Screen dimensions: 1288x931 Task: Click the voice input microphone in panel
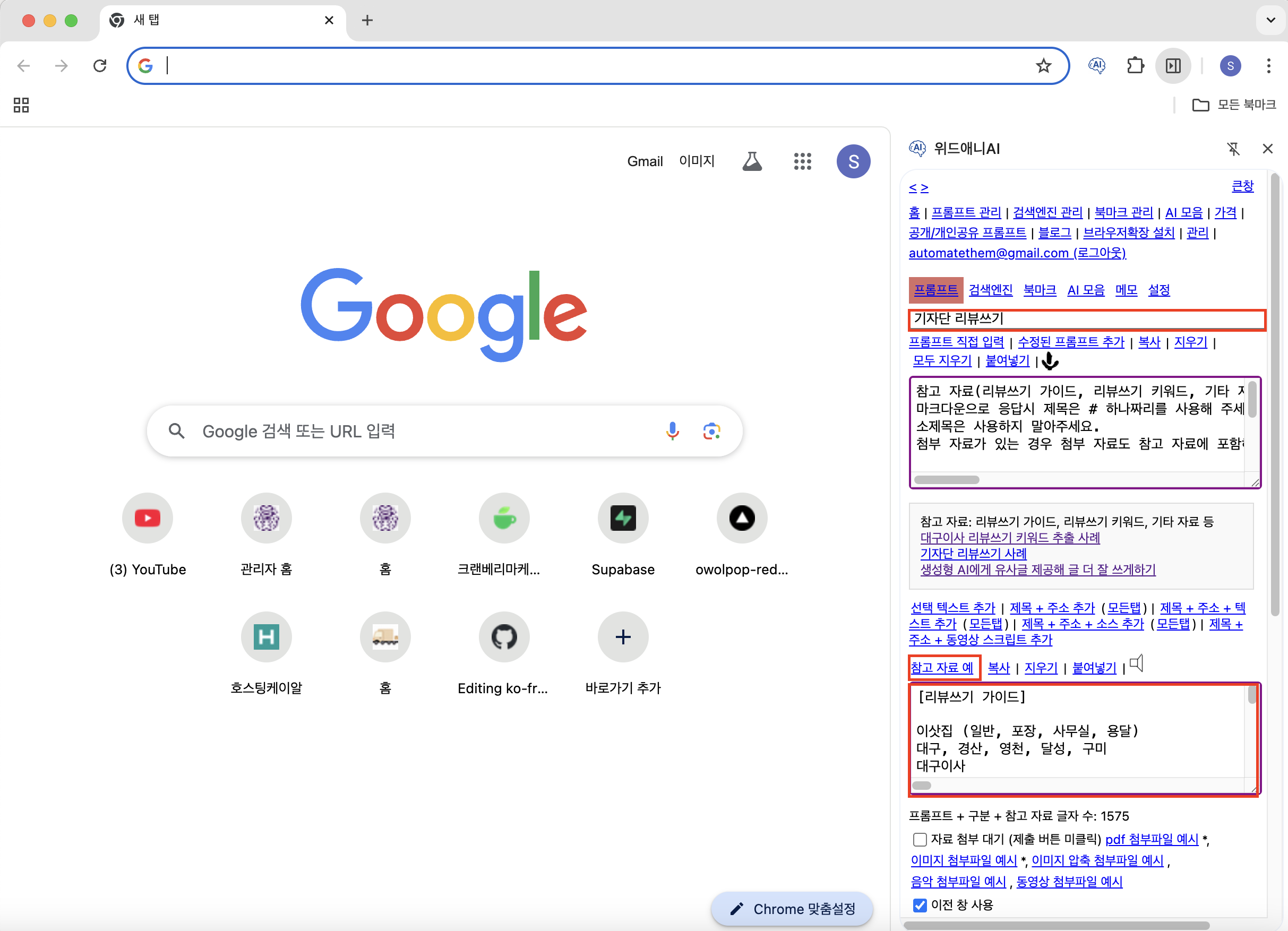(1050, 361)
